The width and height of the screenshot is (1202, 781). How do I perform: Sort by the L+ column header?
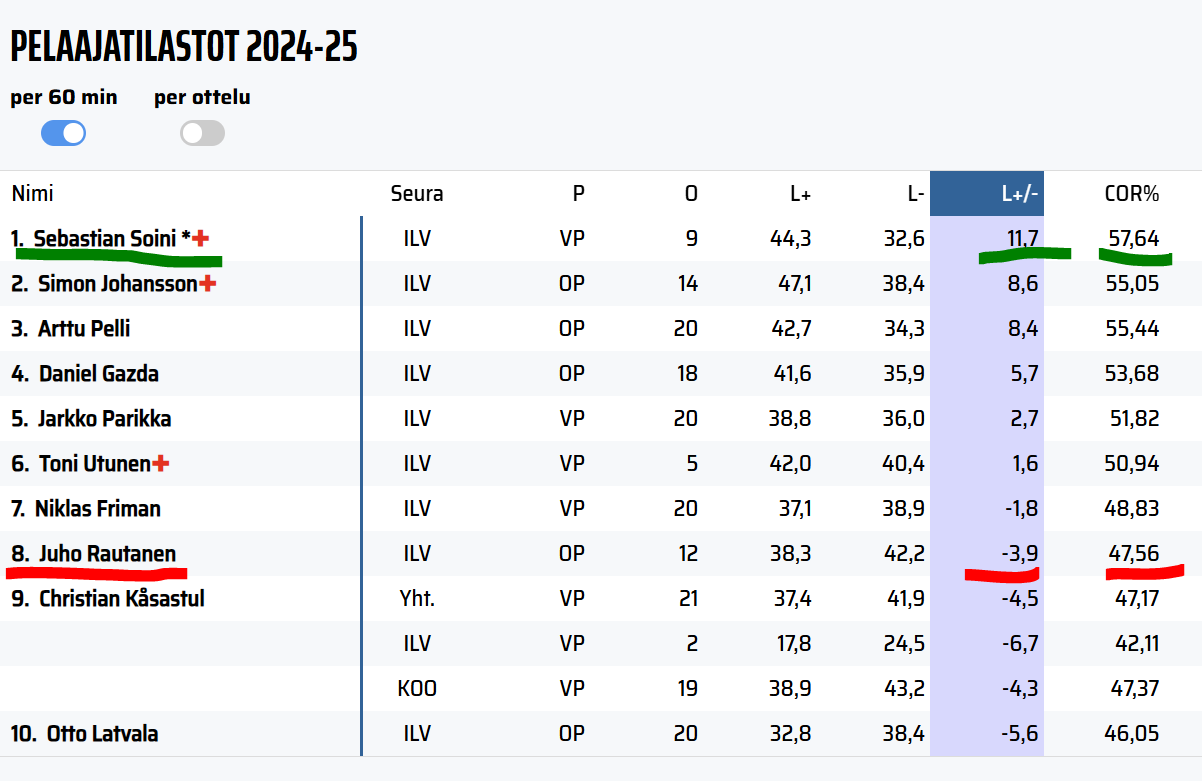800,194
